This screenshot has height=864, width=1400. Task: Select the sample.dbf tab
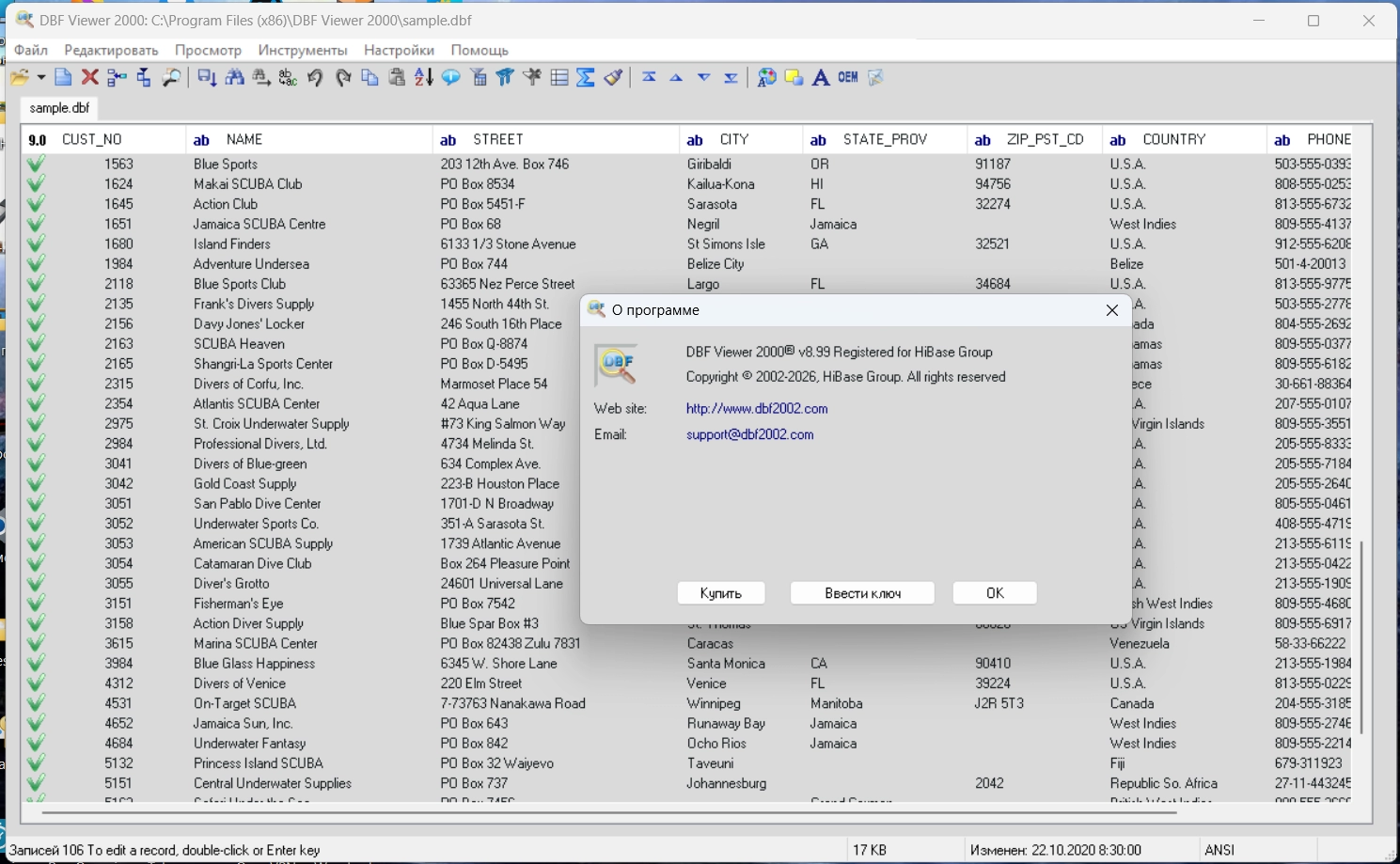[59, 108]
